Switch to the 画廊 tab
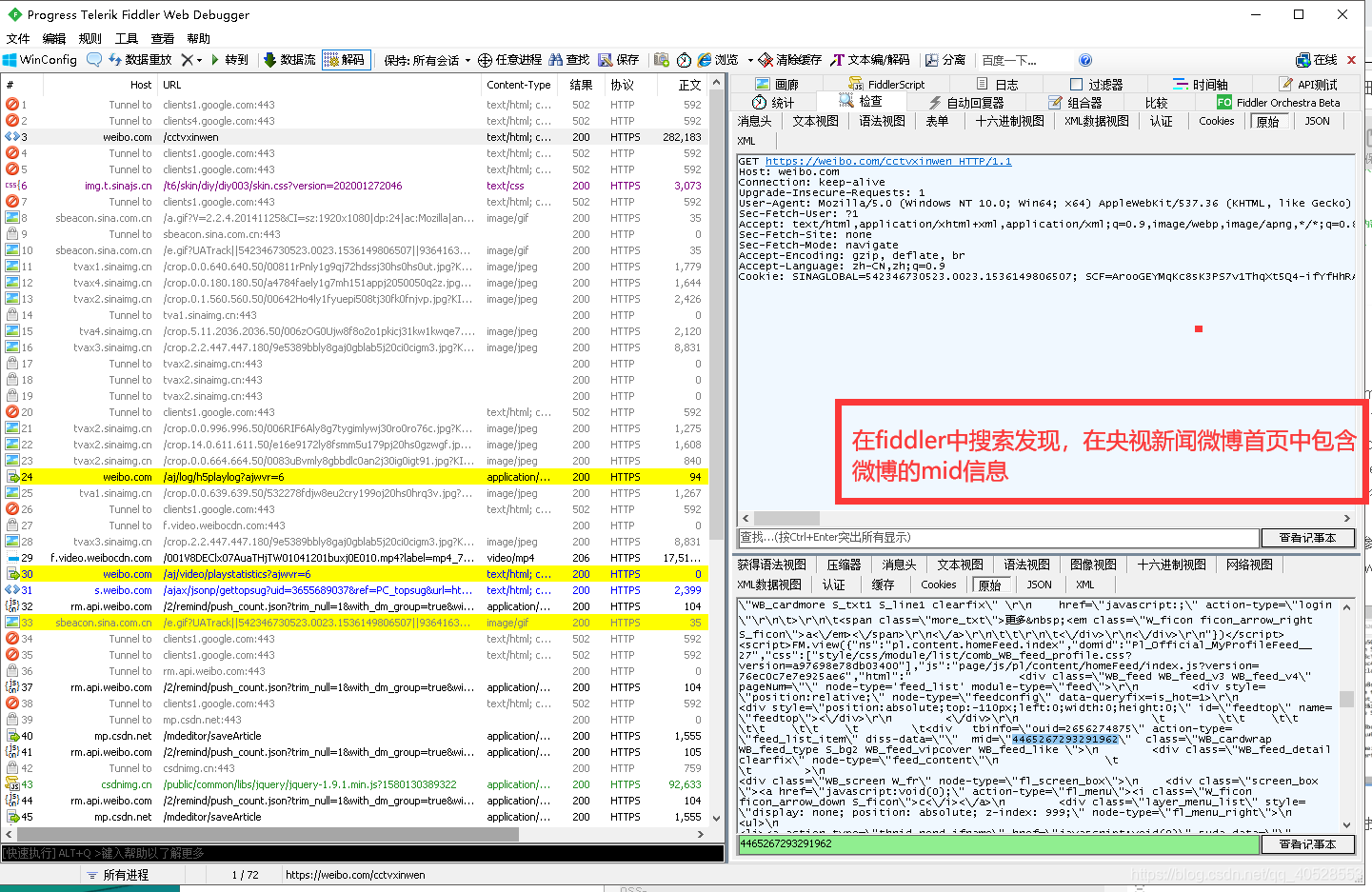This screenshot has height=892, width=1372. pos(777,84)
